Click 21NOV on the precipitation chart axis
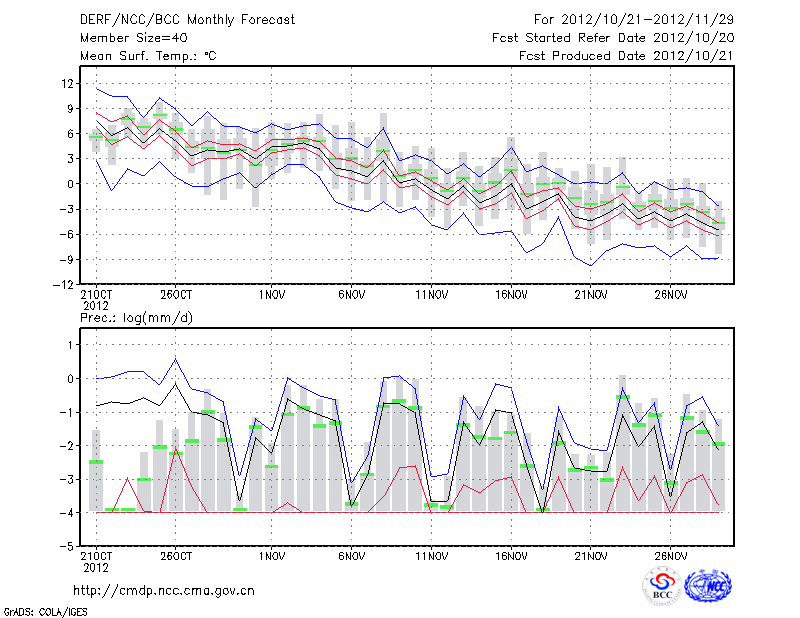This screenshot has width=800, height=618. pos(591,557)
